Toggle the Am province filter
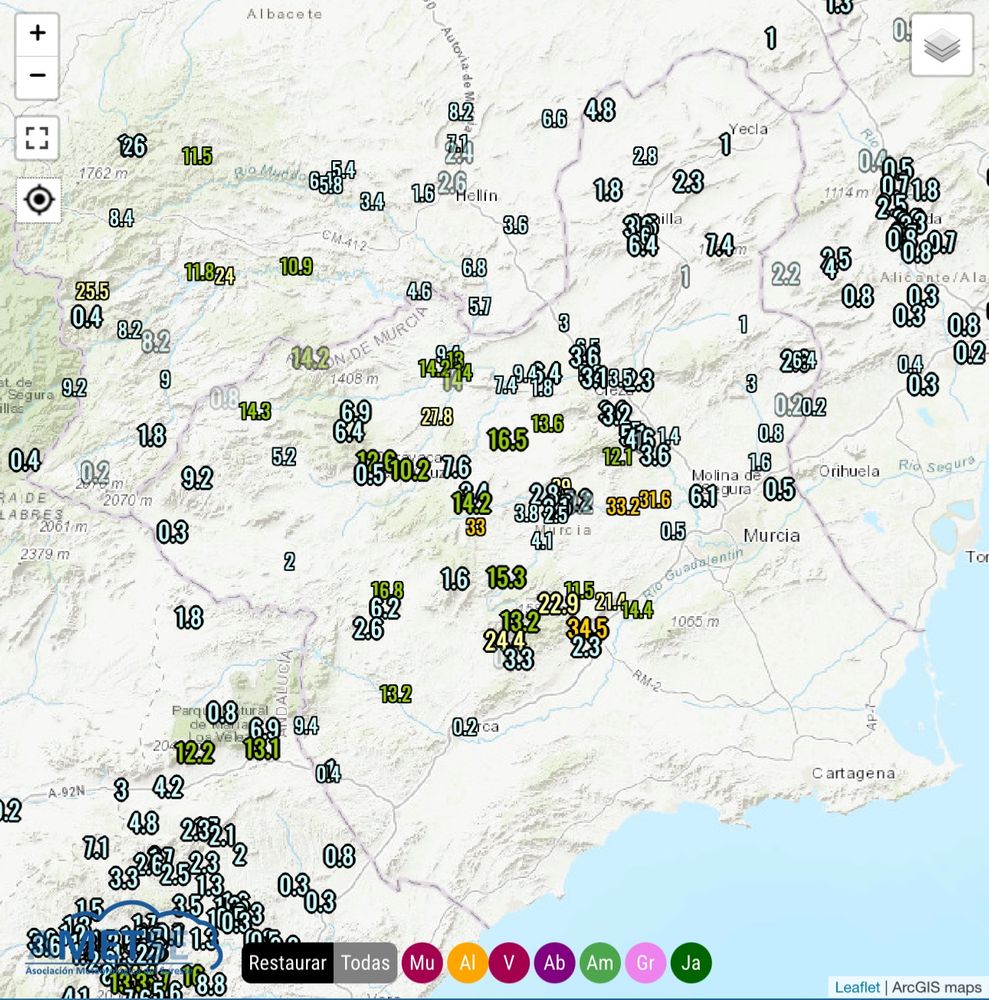Viewport: 989px width, 1000px height. click(599, 962)
